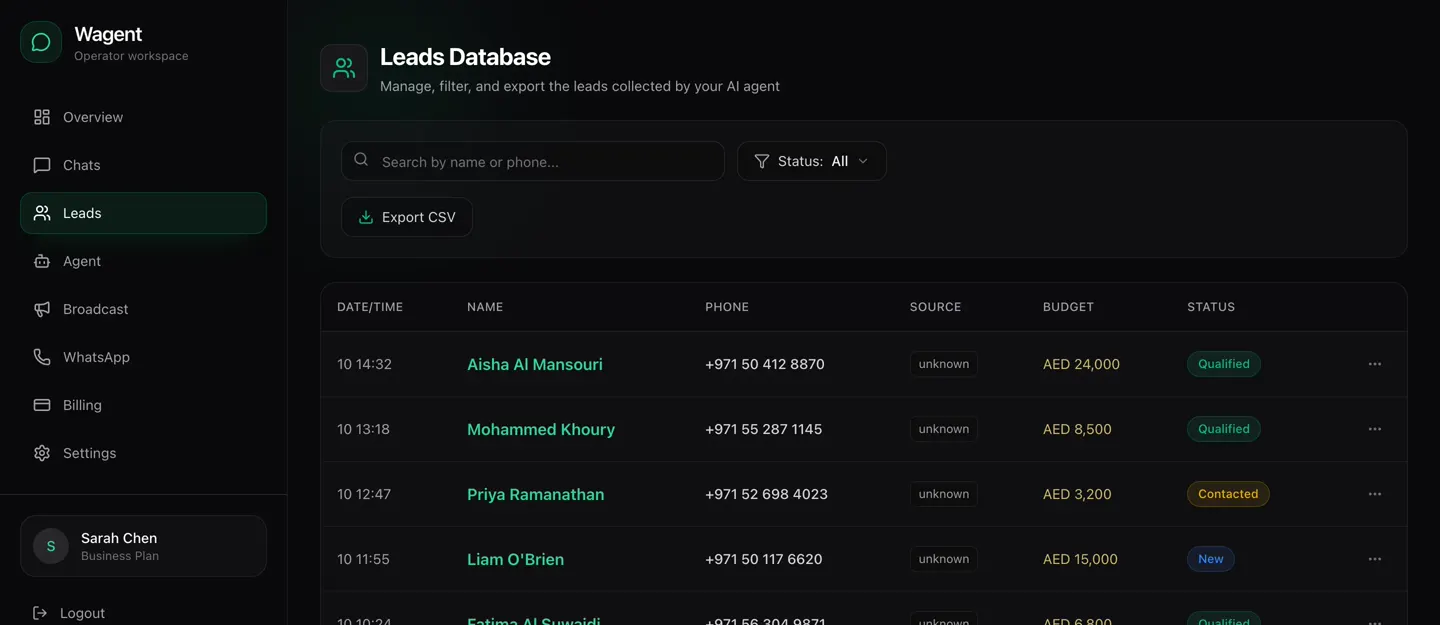Open actions menu for Aisha Al Mansouri
Image resolution: width=1440 pixels, height=625 pixels.
click(x=1375, y=364)
